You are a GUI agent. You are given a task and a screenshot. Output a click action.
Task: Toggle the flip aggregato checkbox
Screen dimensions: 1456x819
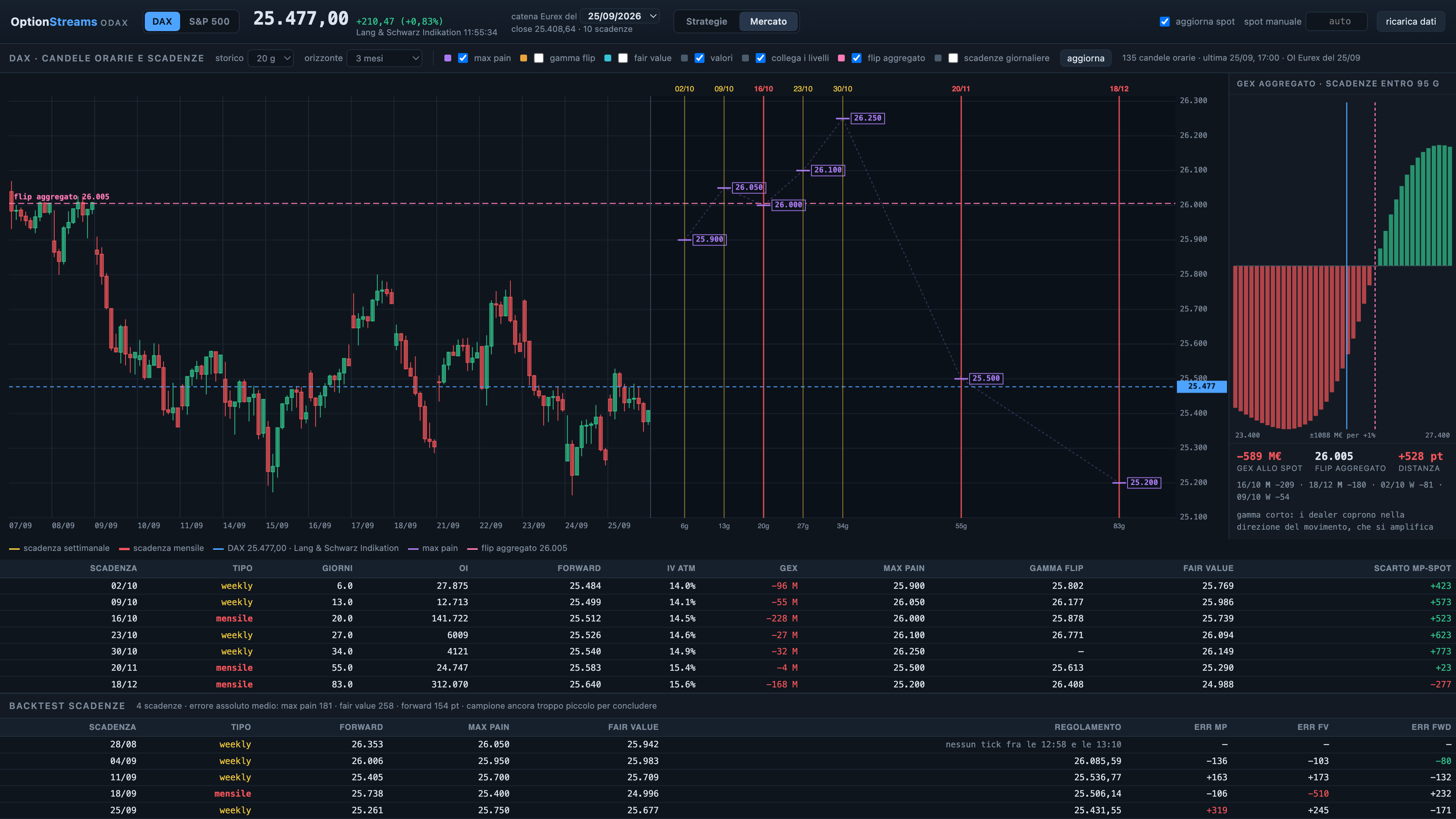[x=856, y=58]
